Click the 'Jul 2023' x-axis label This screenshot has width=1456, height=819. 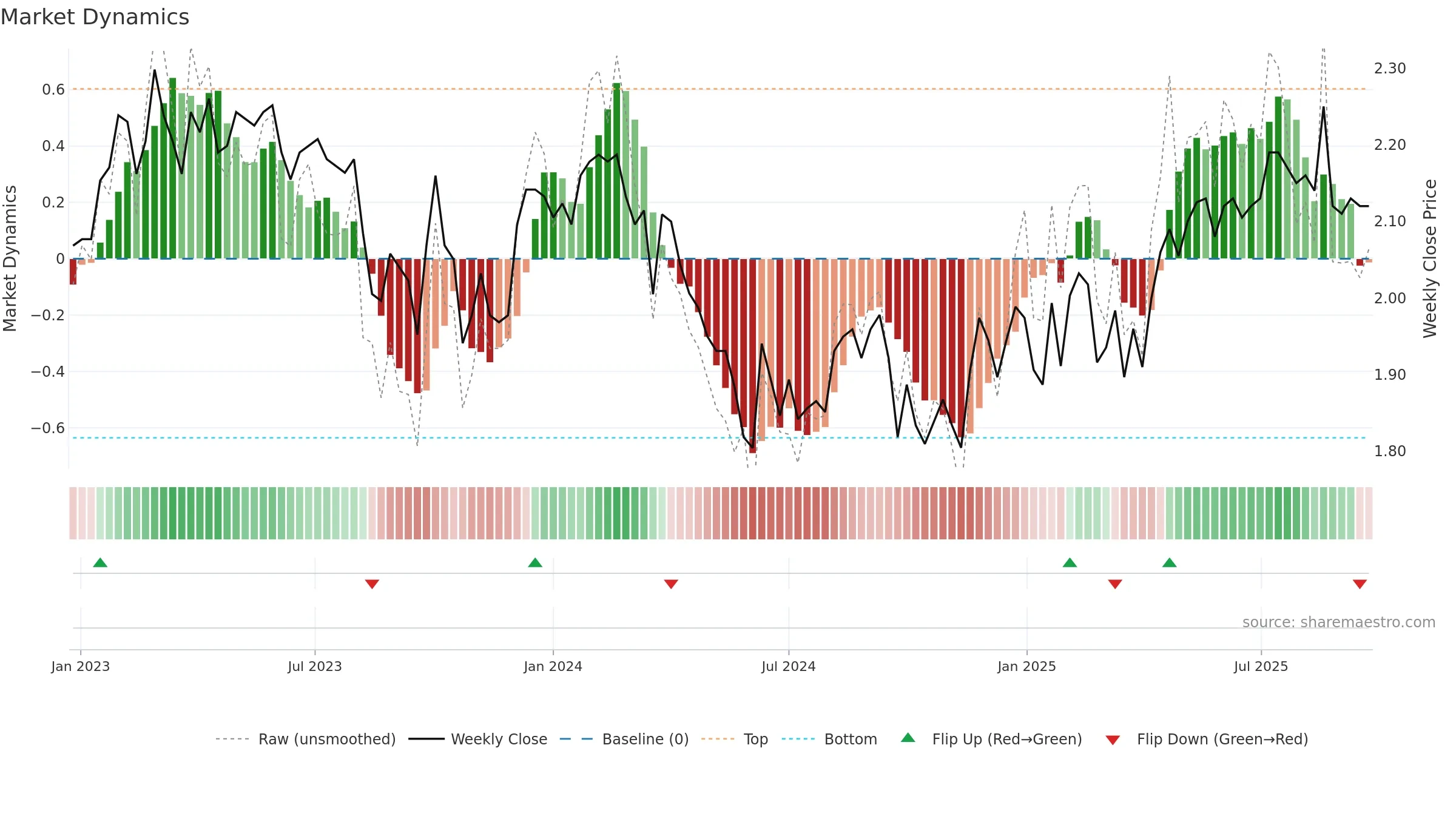click(315, 666)
